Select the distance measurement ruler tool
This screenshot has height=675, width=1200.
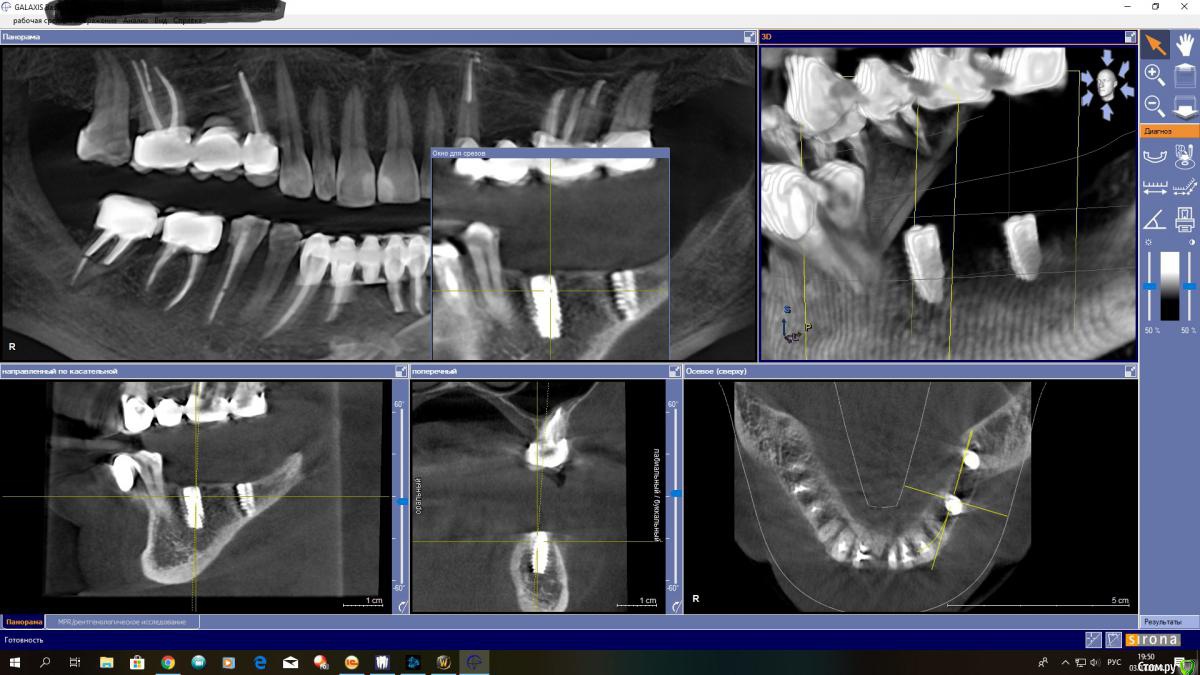(x=1155, y=186)
